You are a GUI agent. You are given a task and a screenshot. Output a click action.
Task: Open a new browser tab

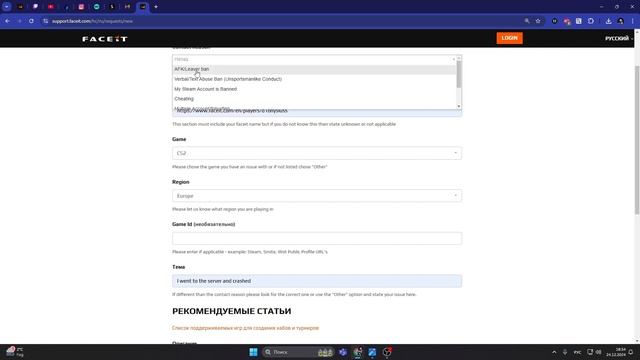(156, 7)
